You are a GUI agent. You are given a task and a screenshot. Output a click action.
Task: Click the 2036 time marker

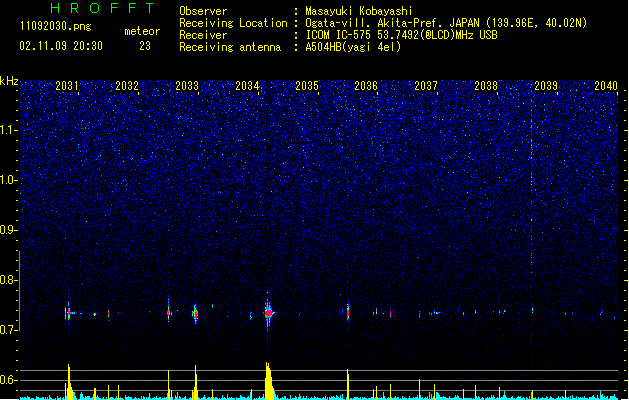coord(366,86)
